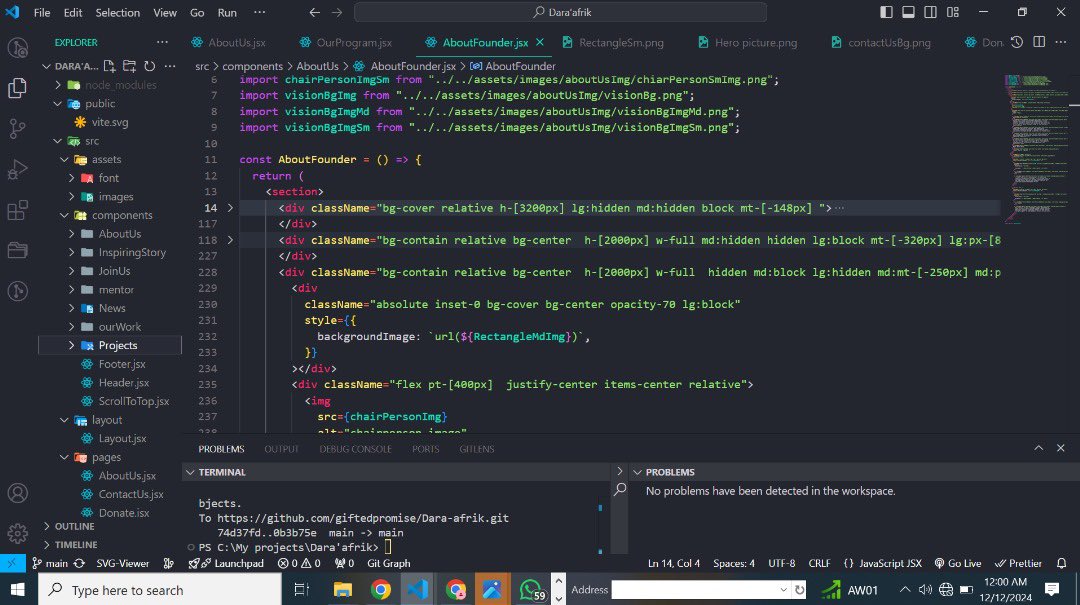Switch to the OurProgram.jsx editor tab

[346, 42]
